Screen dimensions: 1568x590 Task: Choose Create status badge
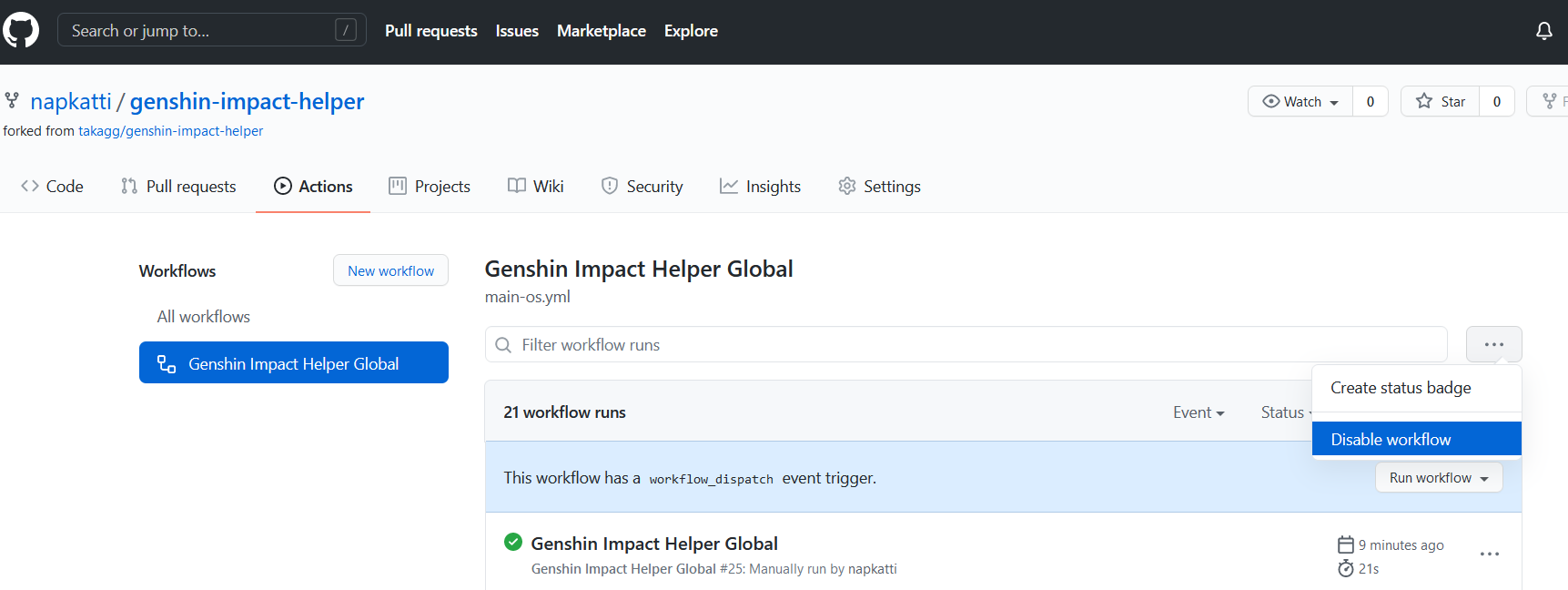[x=1416, y=388]
